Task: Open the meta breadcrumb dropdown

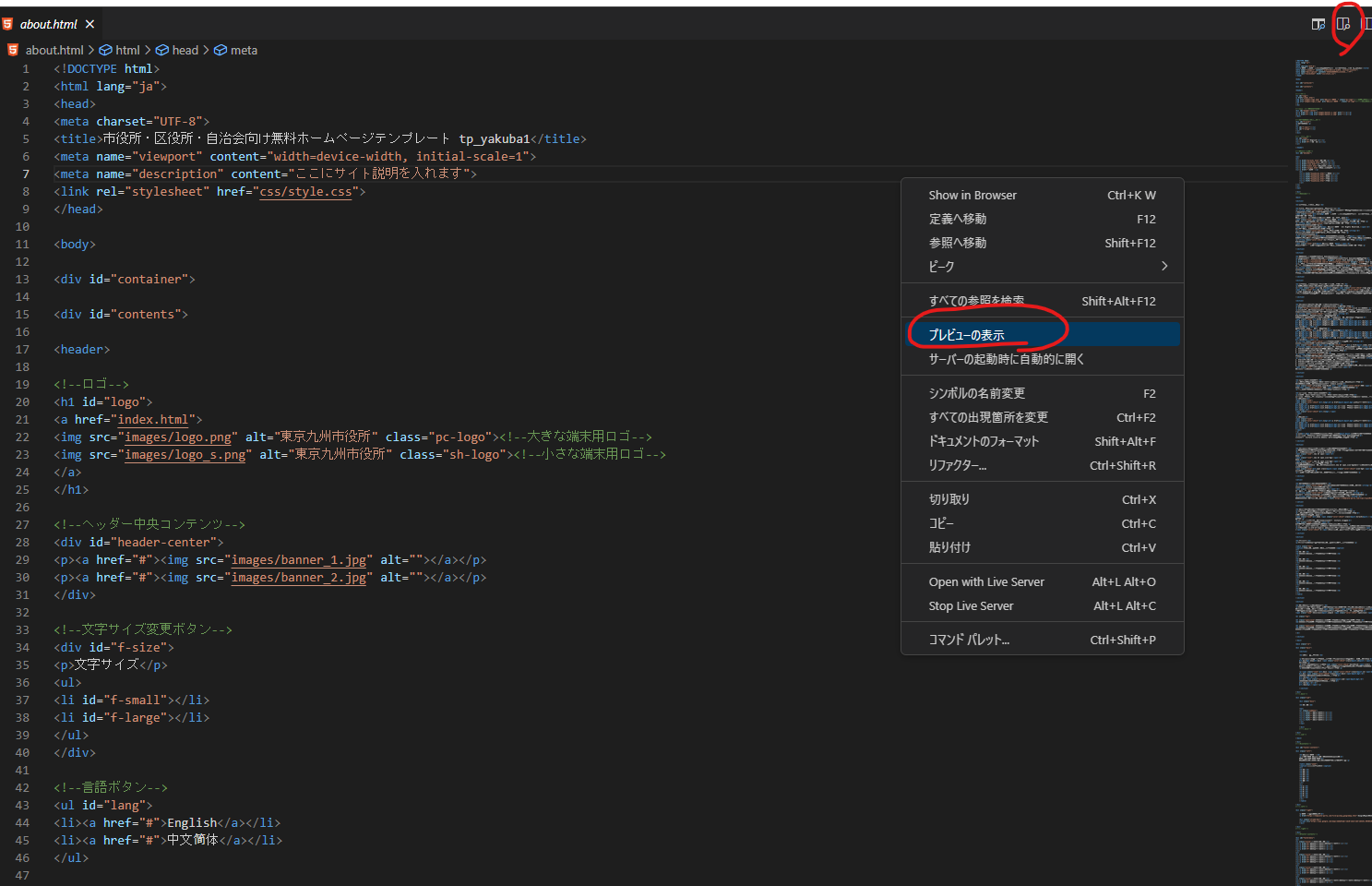Action: tap(244, 50)
